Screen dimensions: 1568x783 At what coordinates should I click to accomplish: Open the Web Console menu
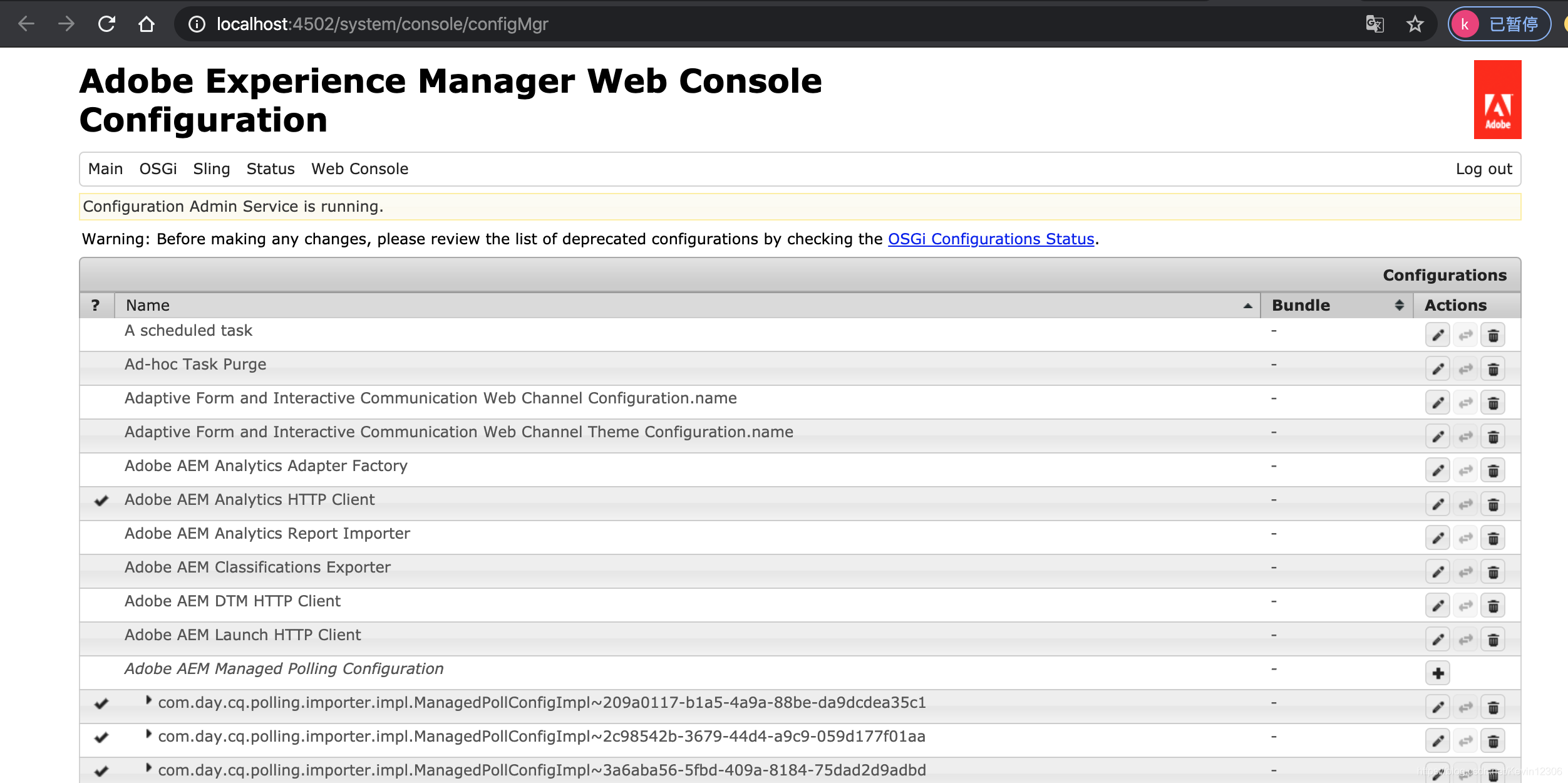coord(359,169)
